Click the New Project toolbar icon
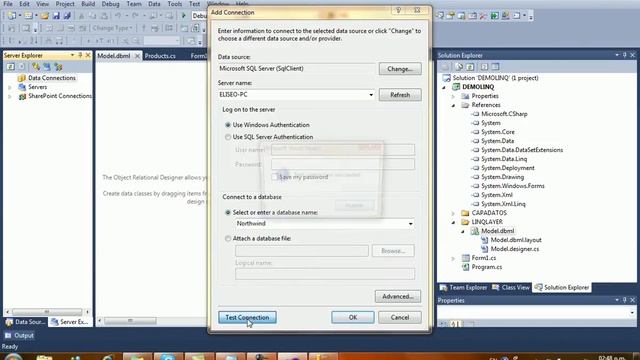 pos(12,16)
